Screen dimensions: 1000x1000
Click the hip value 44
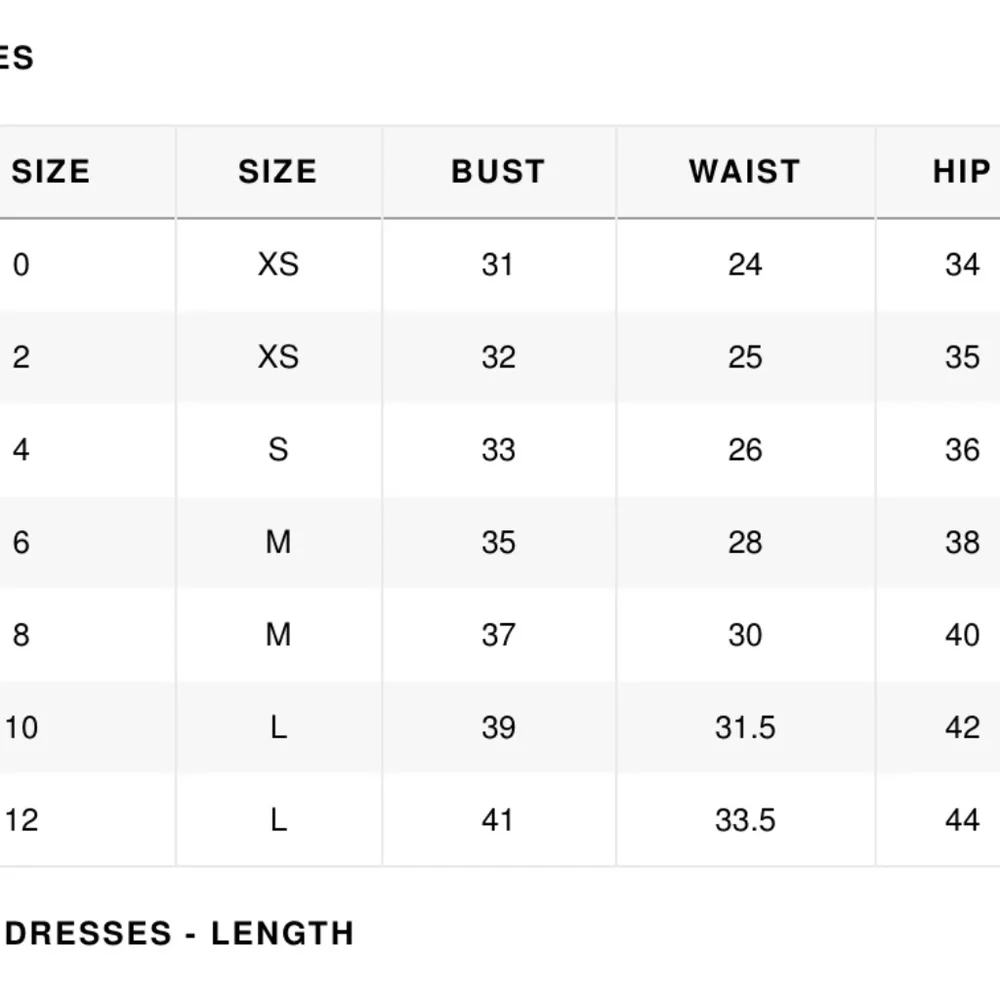click(x=962, y=820)
